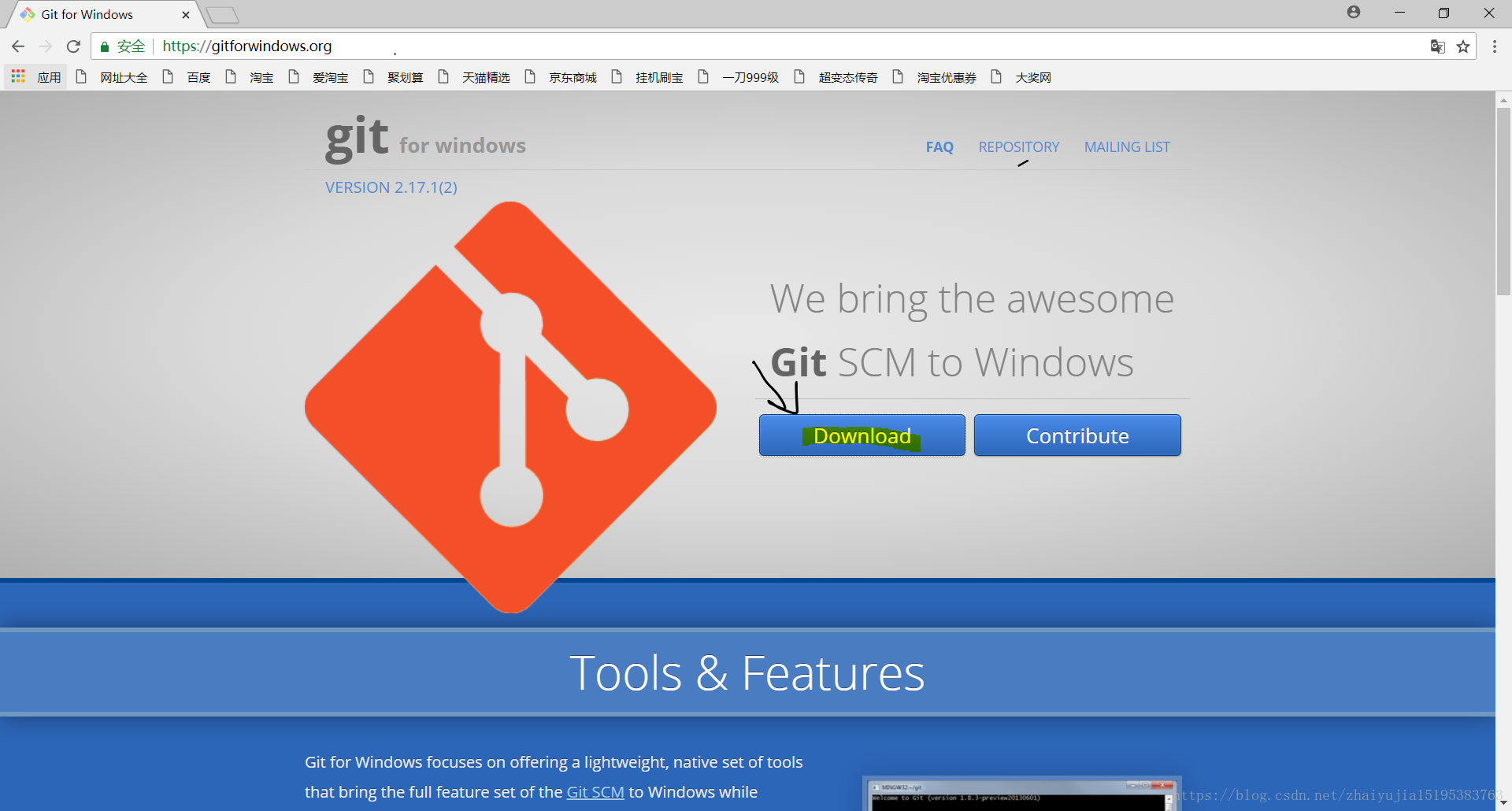Click the Tools & Features heading
Image resolution: width=1512 pixels, height=811 pixels.
[747, 673]
